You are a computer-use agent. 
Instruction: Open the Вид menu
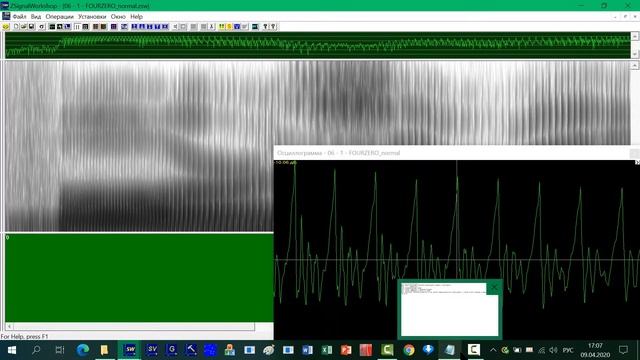point(36,17)
